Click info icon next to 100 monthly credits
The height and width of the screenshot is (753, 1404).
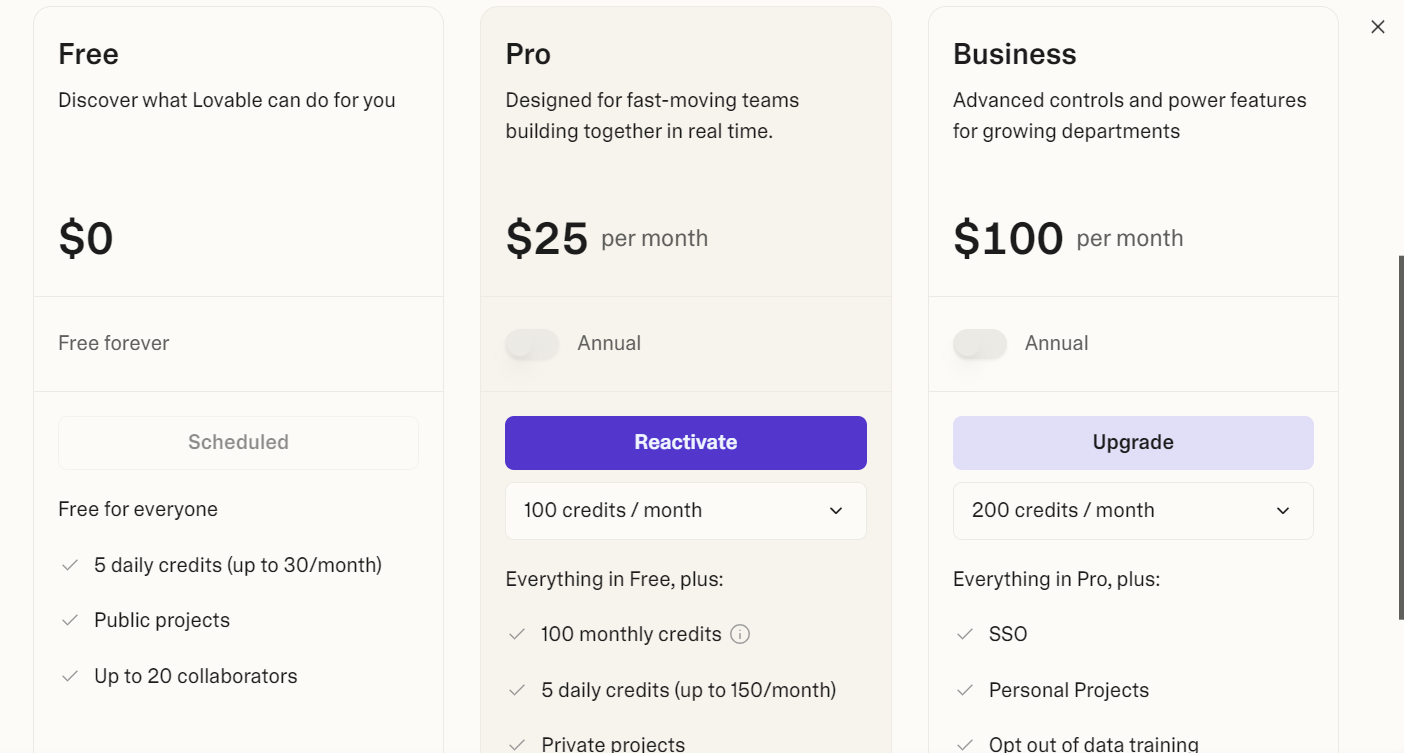(x=740, y=634)
